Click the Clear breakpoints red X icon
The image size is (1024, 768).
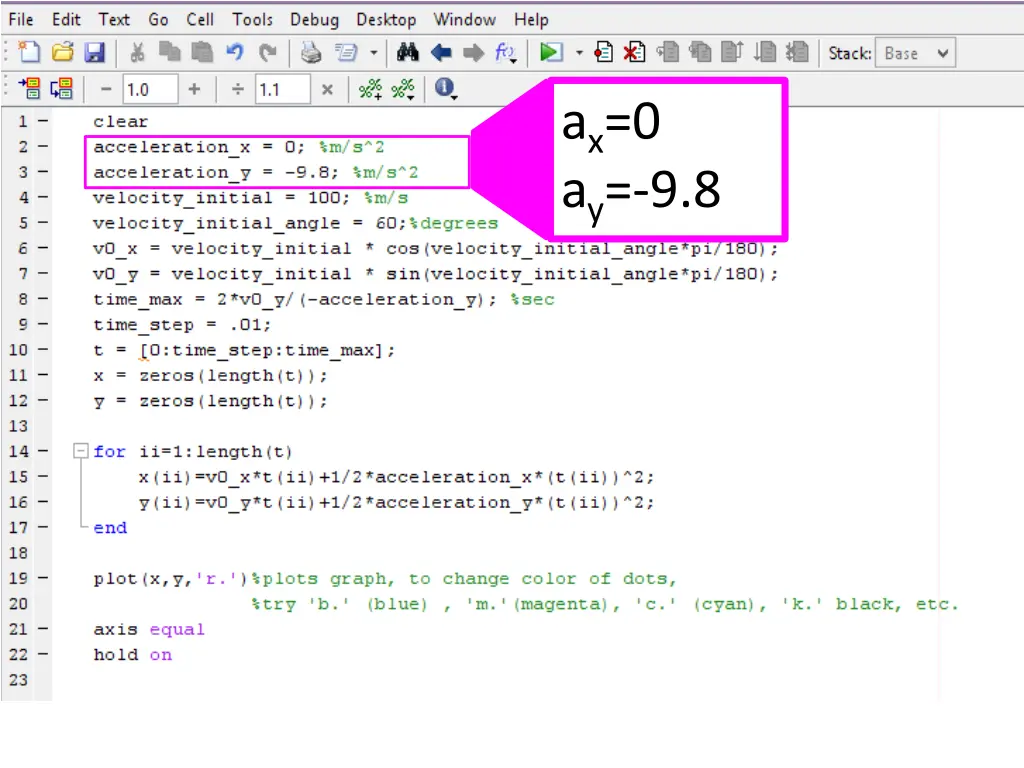click(x=634, y=52)
